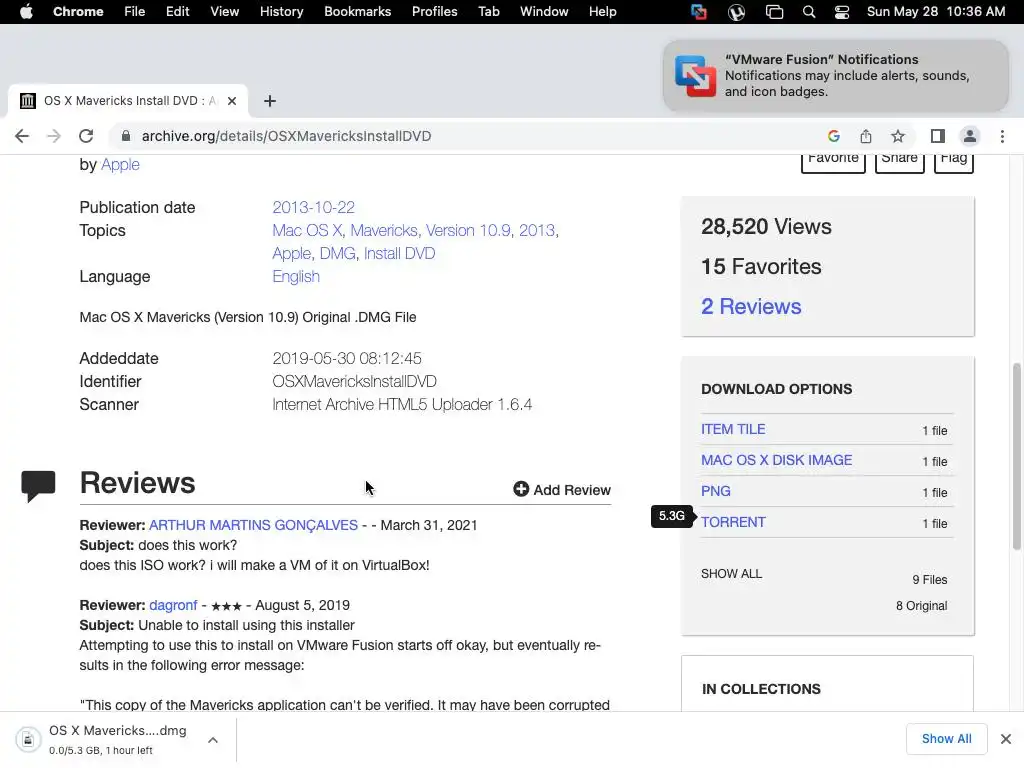Open the Apple author link
This screenshot has height=768, width=1024.
click(x=120, y=165)
